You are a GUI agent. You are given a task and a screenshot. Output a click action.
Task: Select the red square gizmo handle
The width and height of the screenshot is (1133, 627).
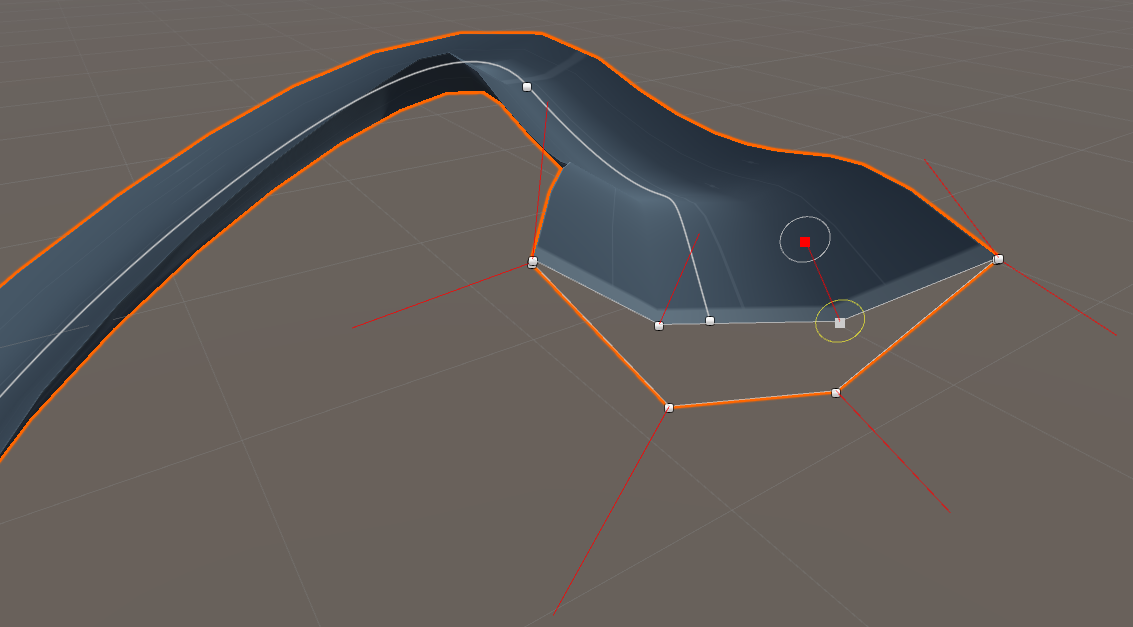(x=803, y=242)
